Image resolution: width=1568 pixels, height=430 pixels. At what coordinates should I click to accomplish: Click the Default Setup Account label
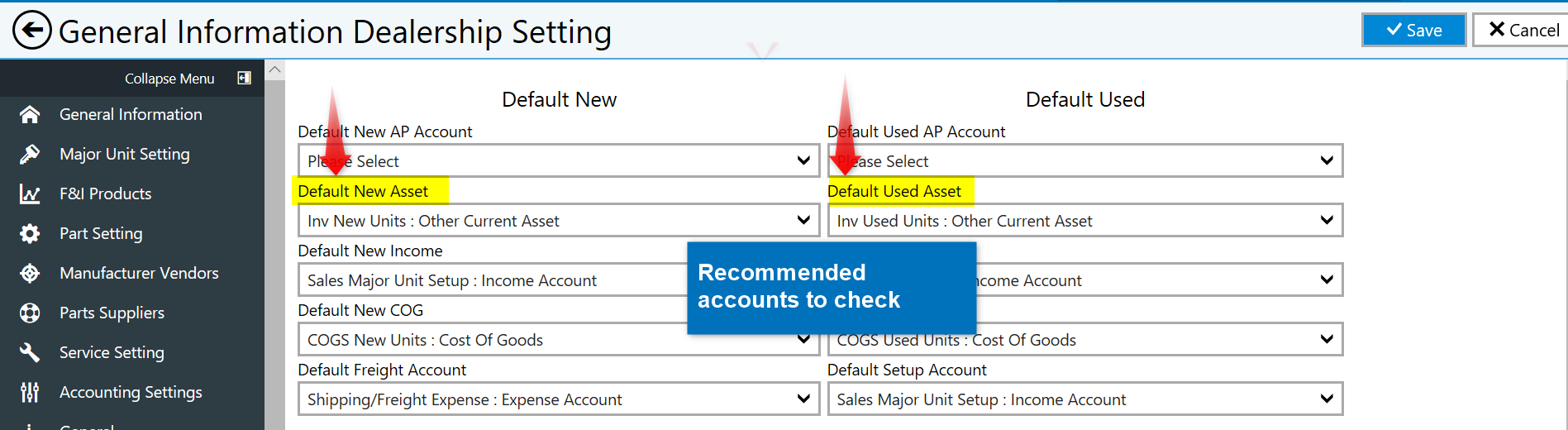[x=907, y=370]
